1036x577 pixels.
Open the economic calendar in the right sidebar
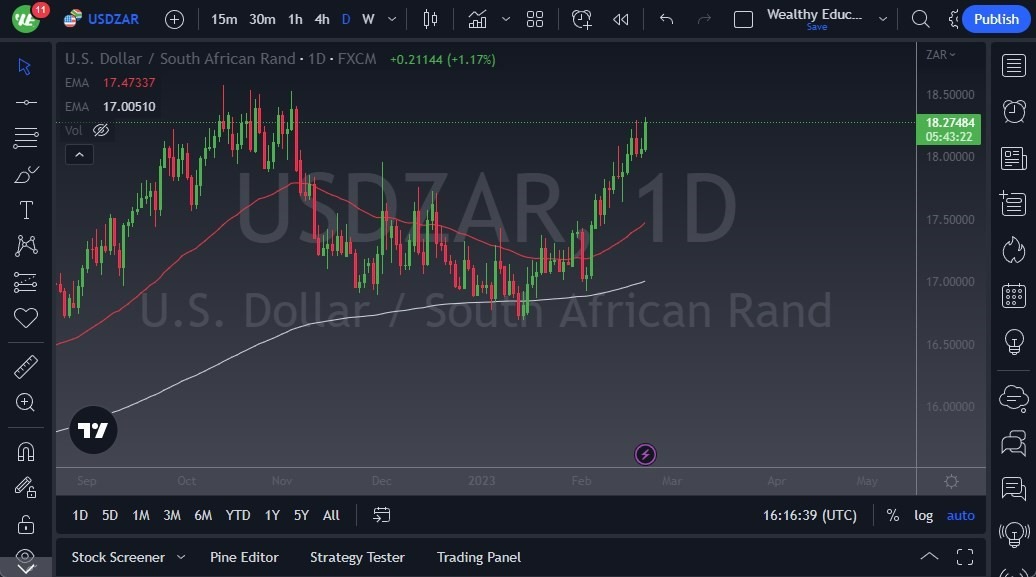pos(1014,296)
